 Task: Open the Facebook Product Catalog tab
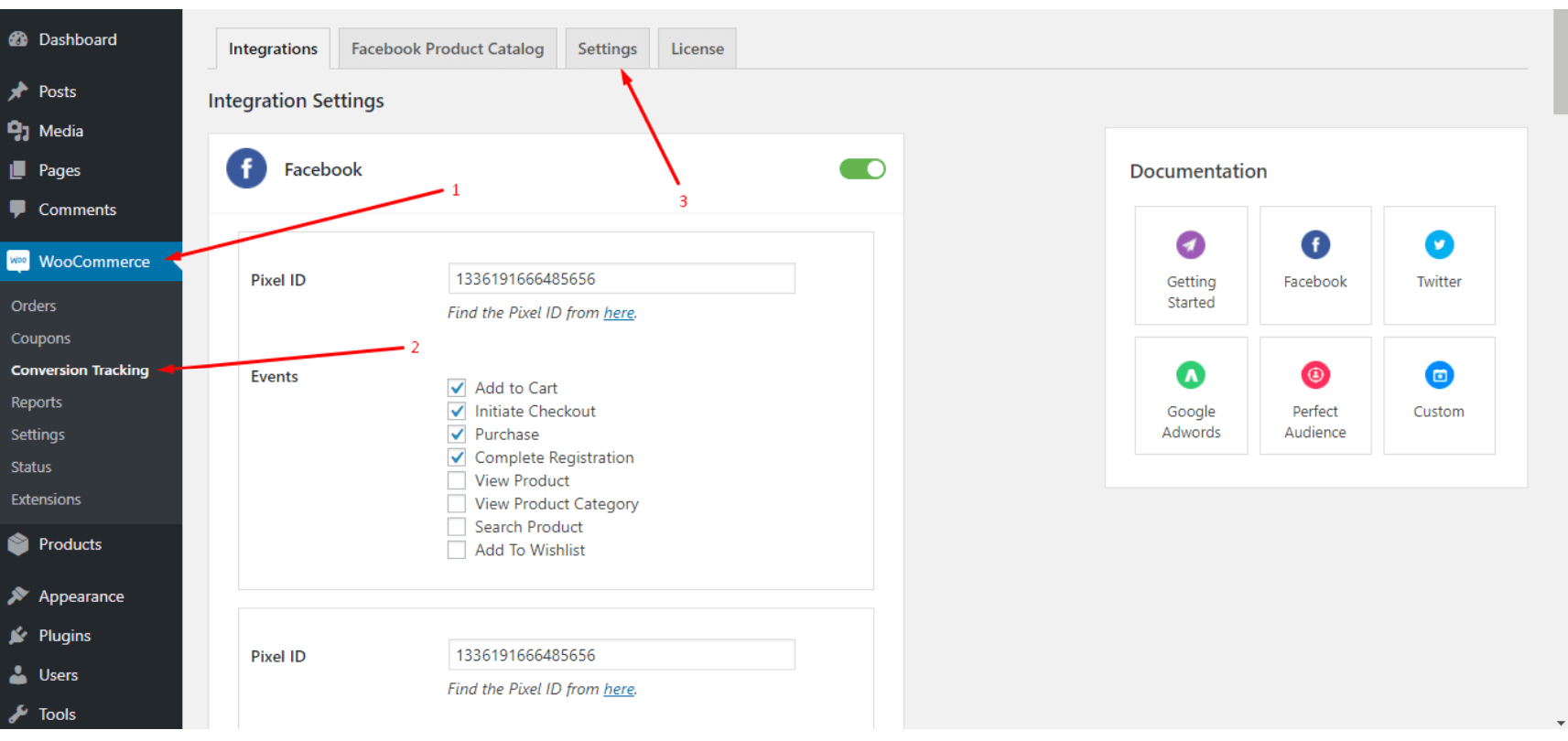pyautogui.click(x=448, y=48)
